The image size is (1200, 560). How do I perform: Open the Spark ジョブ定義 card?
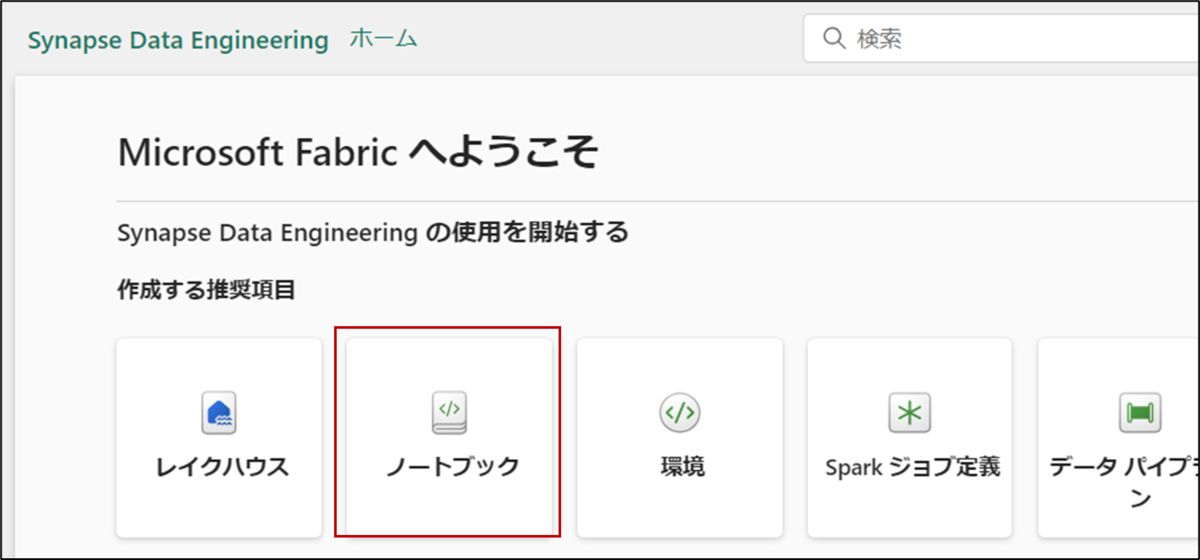[909, 438]
